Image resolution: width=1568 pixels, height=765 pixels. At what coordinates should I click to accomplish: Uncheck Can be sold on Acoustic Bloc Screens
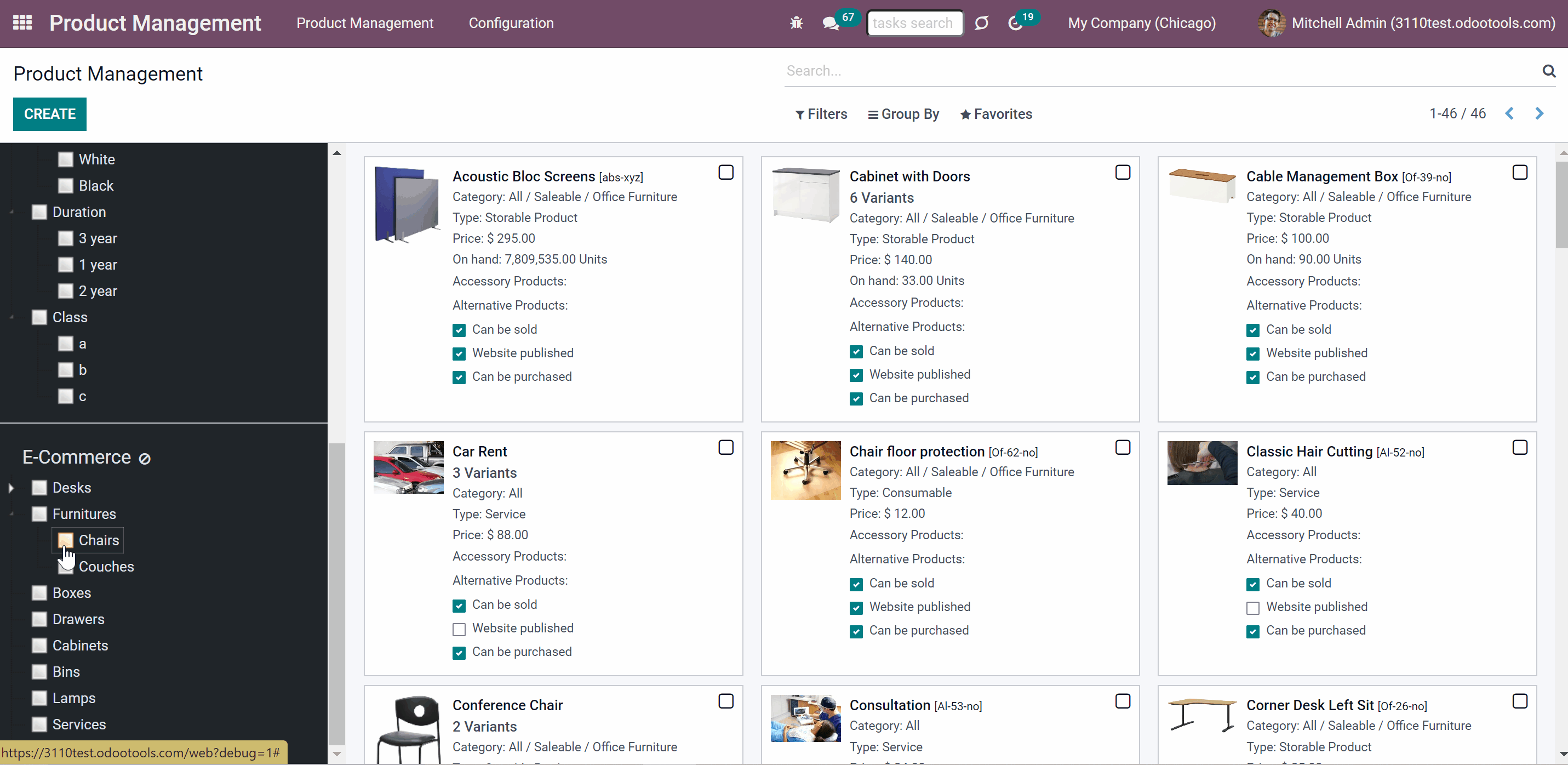(459, 330)
